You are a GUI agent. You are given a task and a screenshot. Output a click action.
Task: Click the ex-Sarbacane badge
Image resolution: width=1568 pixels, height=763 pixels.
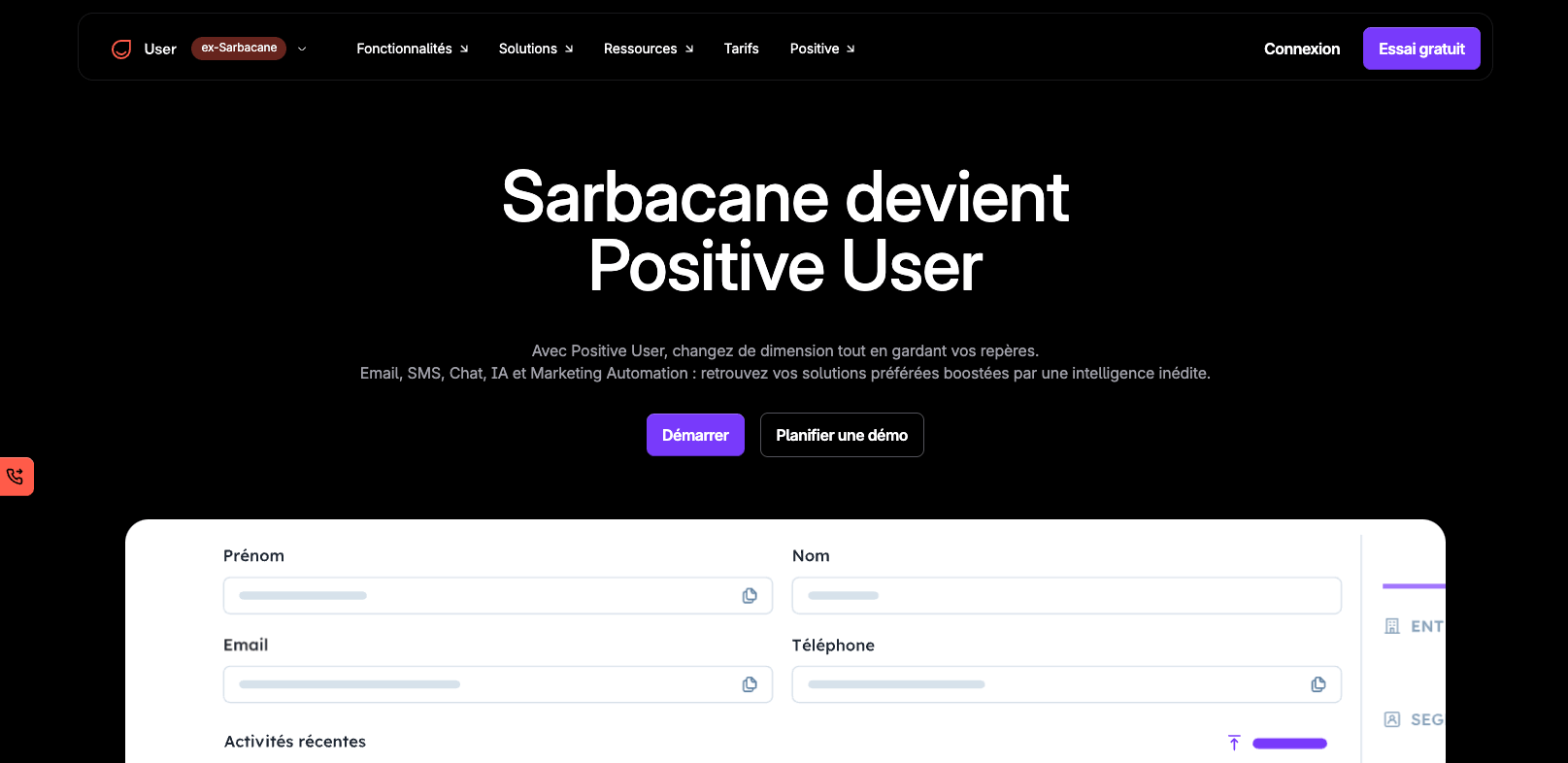pyautogui.click(x=239, y=48)
